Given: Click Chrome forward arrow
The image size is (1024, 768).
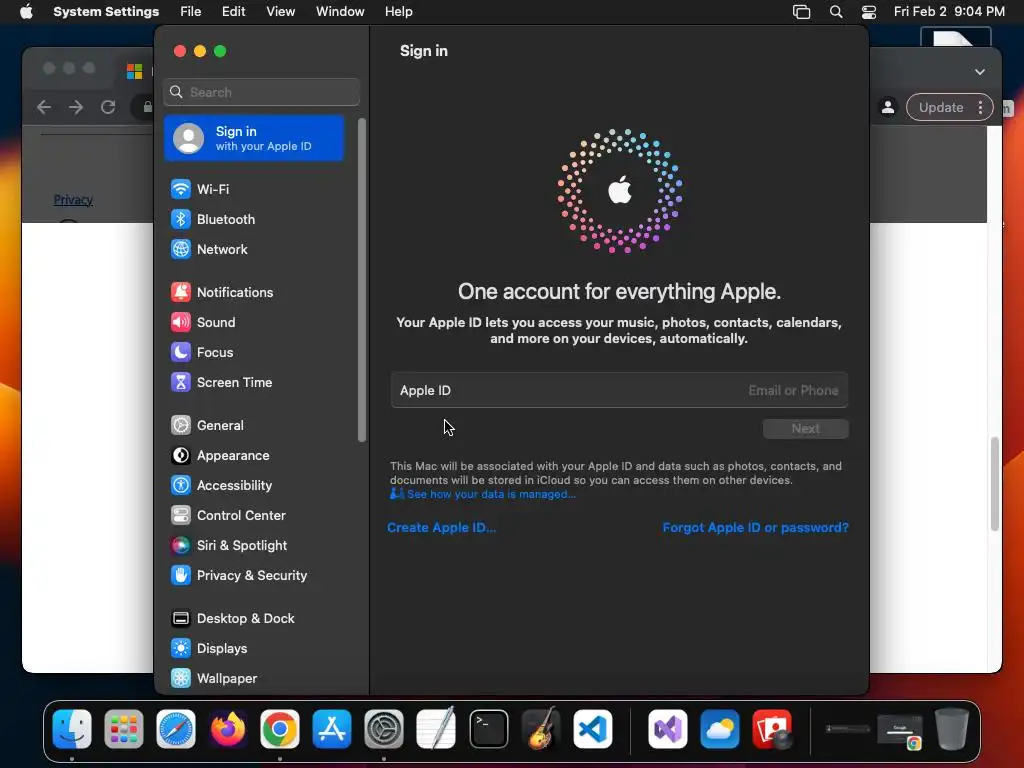Looking at the screenshot, I should pos(76,107).
